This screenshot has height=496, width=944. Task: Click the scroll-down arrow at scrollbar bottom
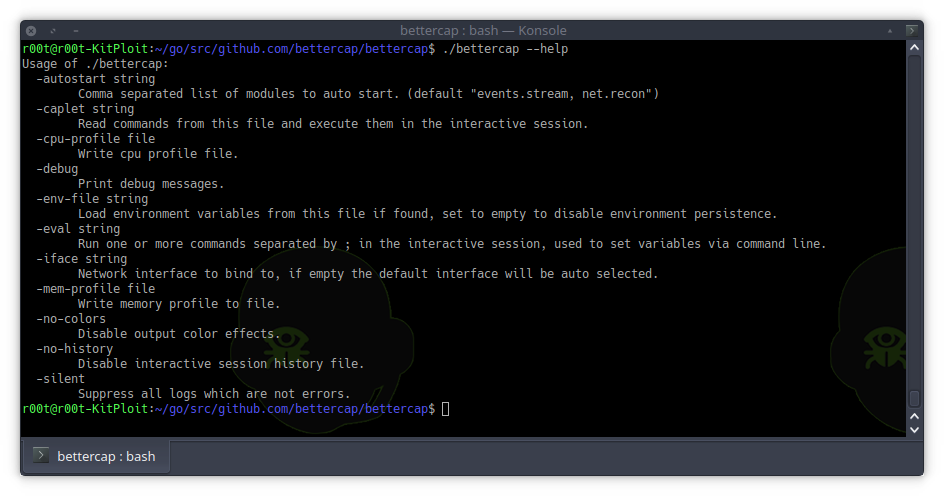[x=913, y=429]
